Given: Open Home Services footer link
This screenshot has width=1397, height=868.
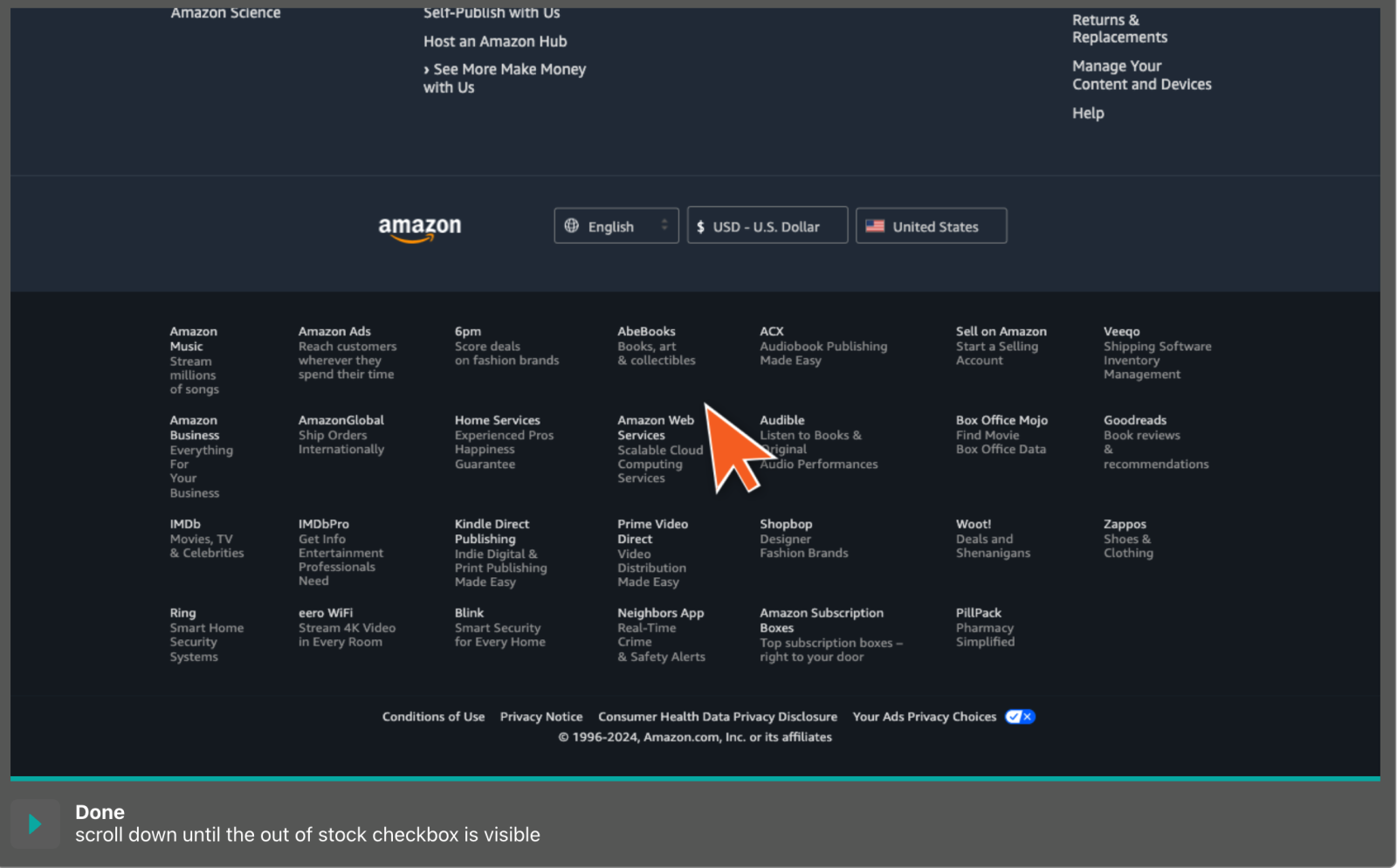Looking at the screenshot, I should pyautogui.click(x=504, y=442).
